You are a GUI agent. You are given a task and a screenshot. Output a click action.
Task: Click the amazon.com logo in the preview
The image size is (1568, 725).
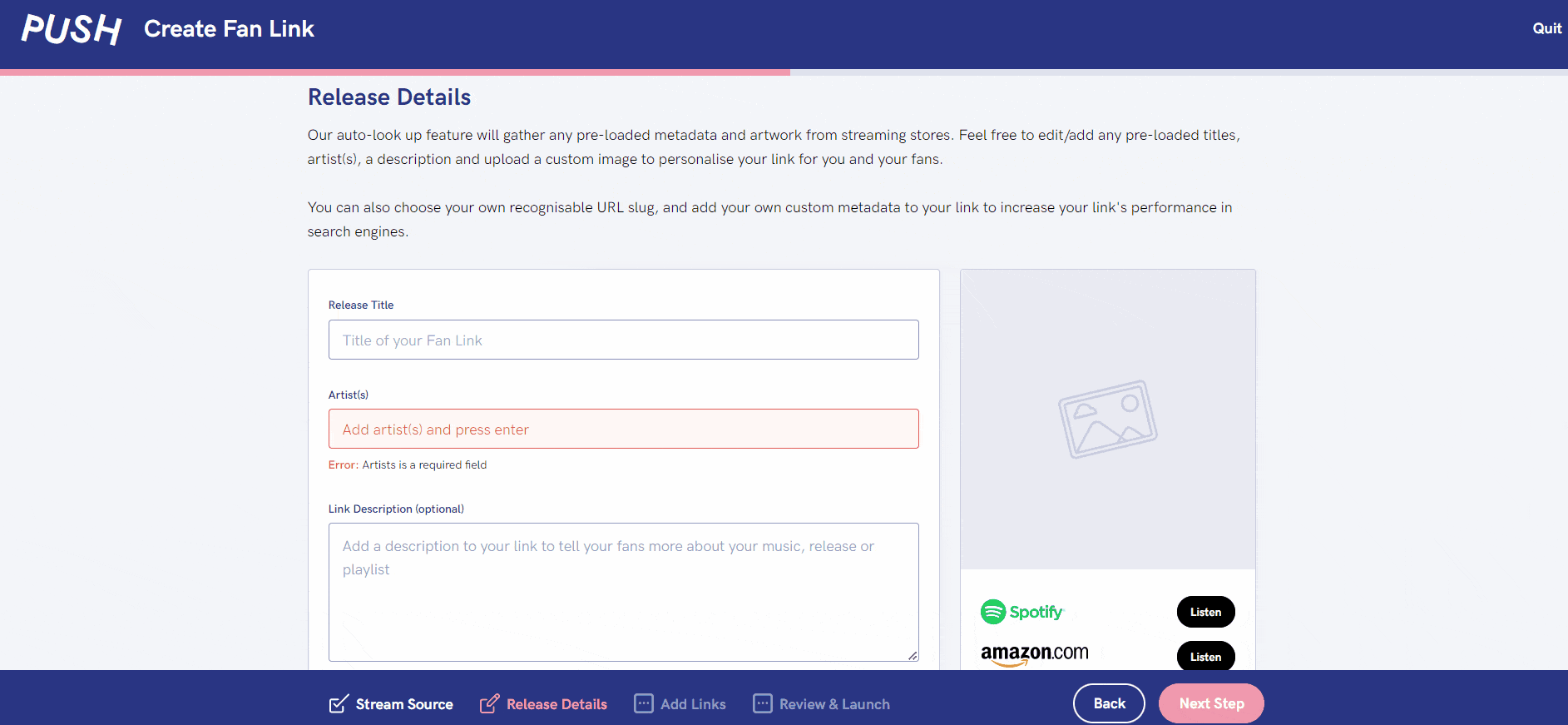[1034, 654]
